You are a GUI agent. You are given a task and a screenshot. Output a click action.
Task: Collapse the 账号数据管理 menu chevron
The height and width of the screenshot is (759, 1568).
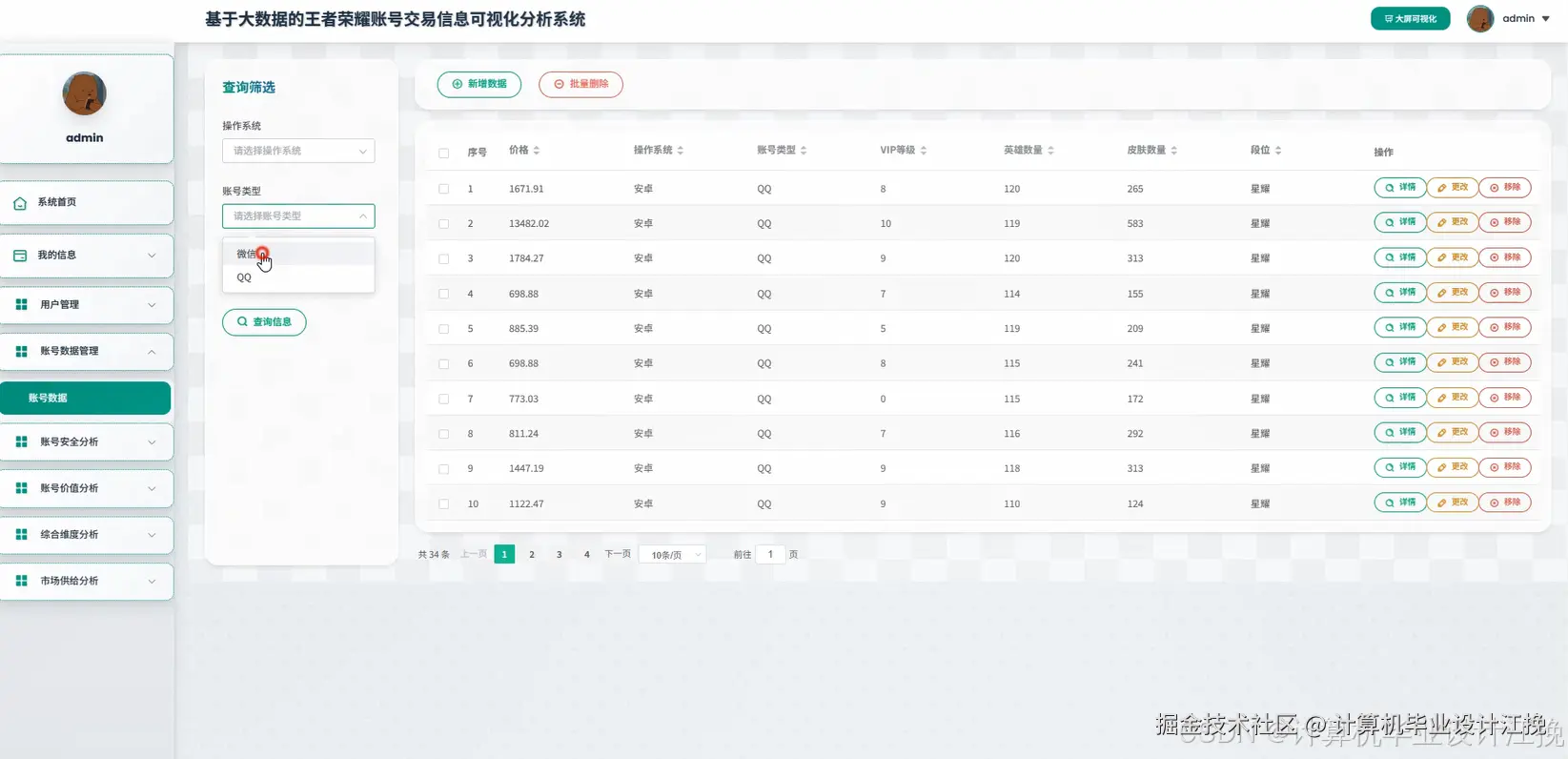click(152, 352)
